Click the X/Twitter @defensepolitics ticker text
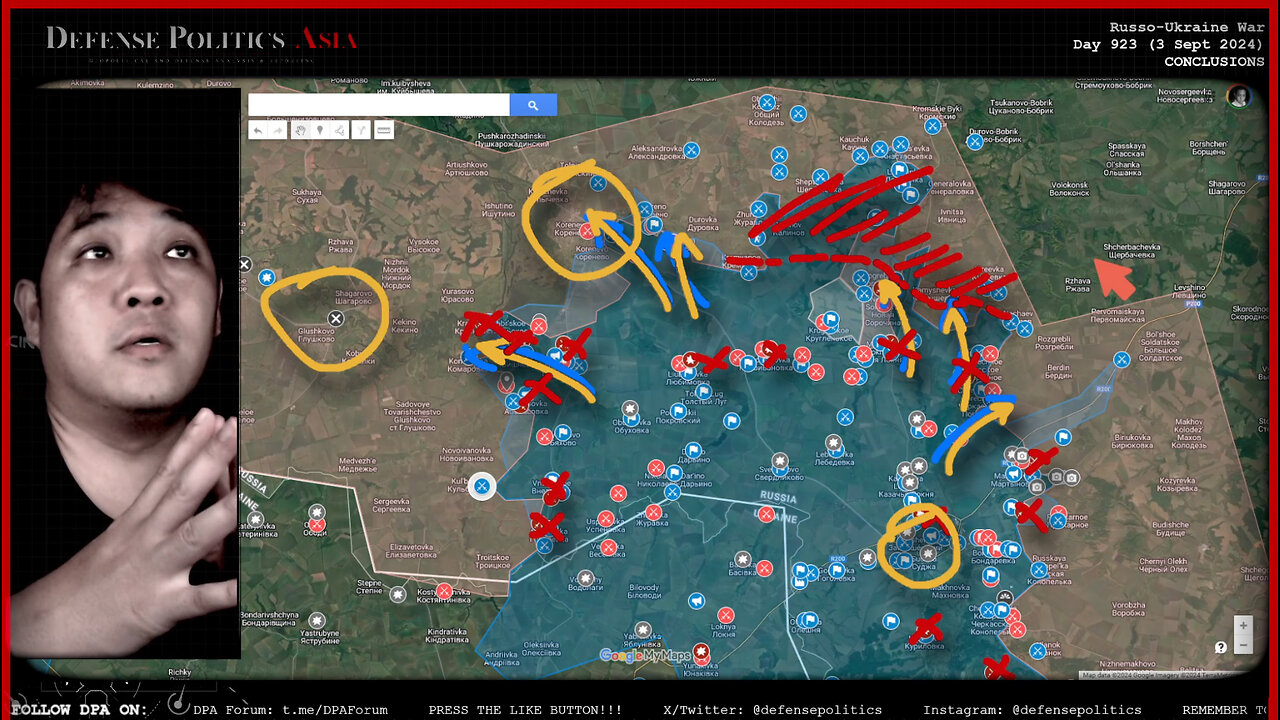The width and height of the screenshot is (1280, 720). [772, 710]
